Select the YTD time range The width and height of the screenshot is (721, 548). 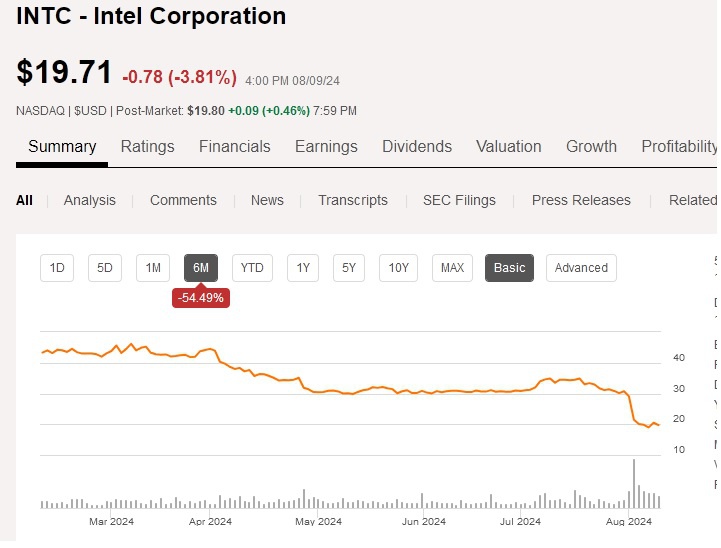[x=252, y=268]
